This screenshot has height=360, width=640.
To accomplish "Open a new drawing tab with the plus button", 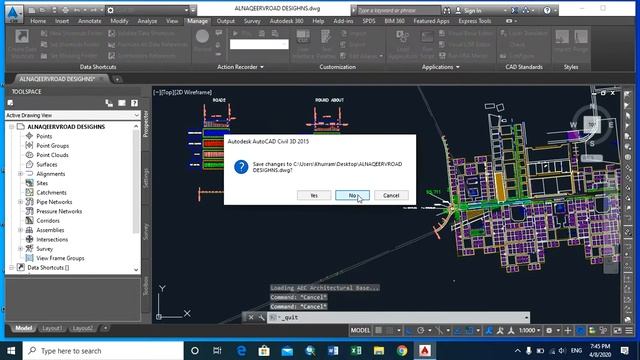I will pyautogui.click(x=117, y=79).
